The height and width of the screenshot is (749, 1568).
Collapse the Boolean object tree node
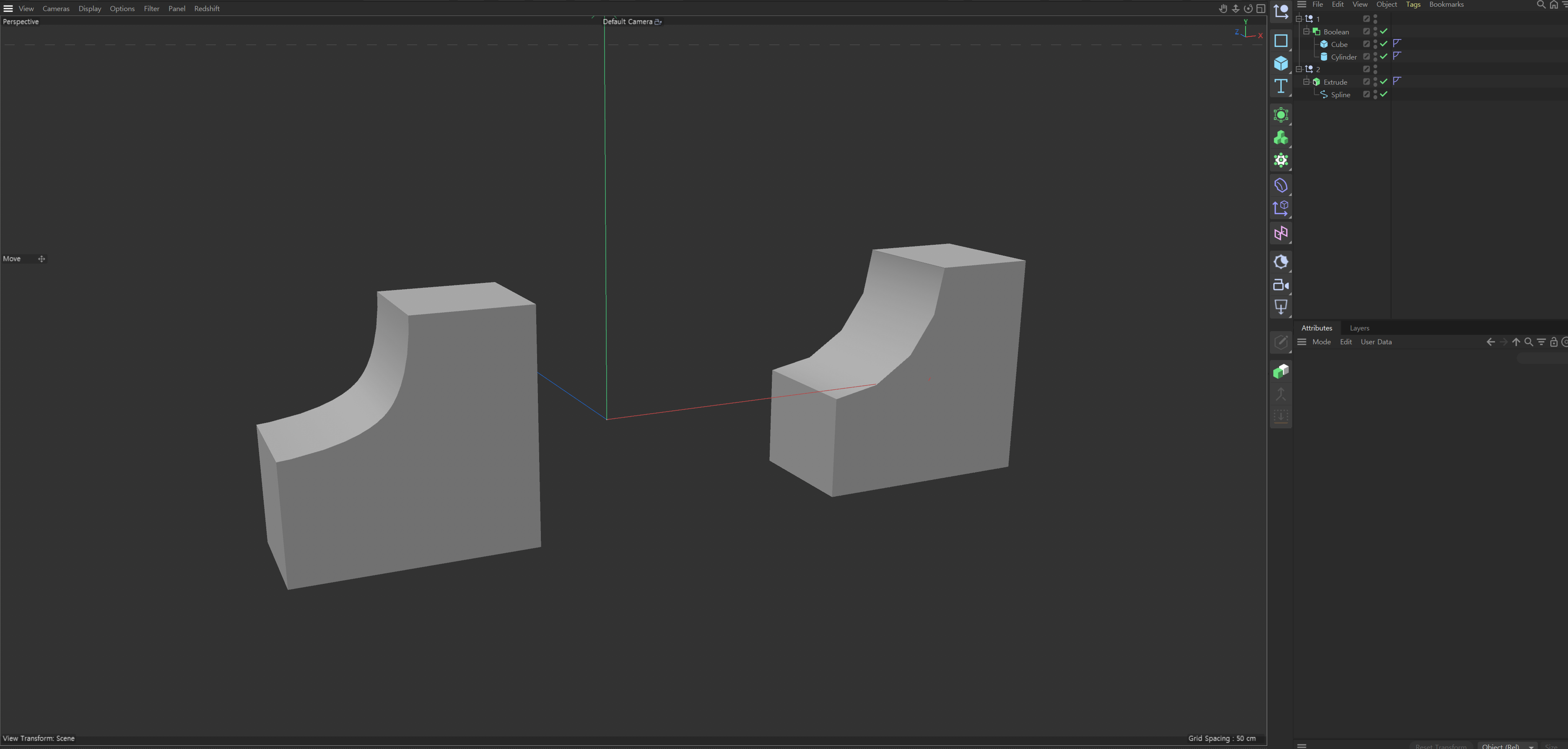pyautogui.click(x=1306, y=31)
